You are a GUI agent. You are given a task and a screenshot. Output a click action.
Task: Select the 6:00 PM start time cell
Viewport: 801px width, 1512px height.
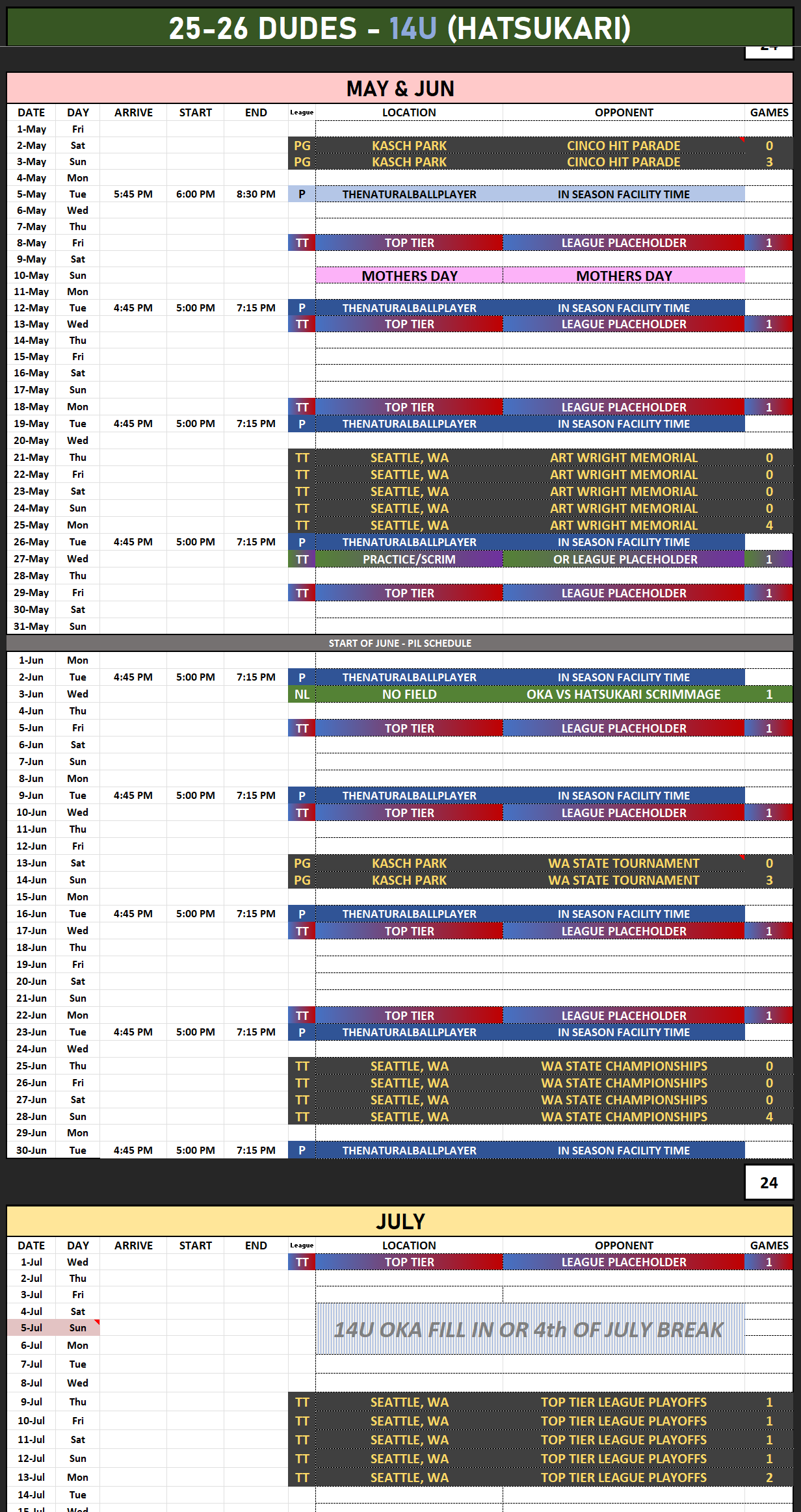click(x=195, y=194)
